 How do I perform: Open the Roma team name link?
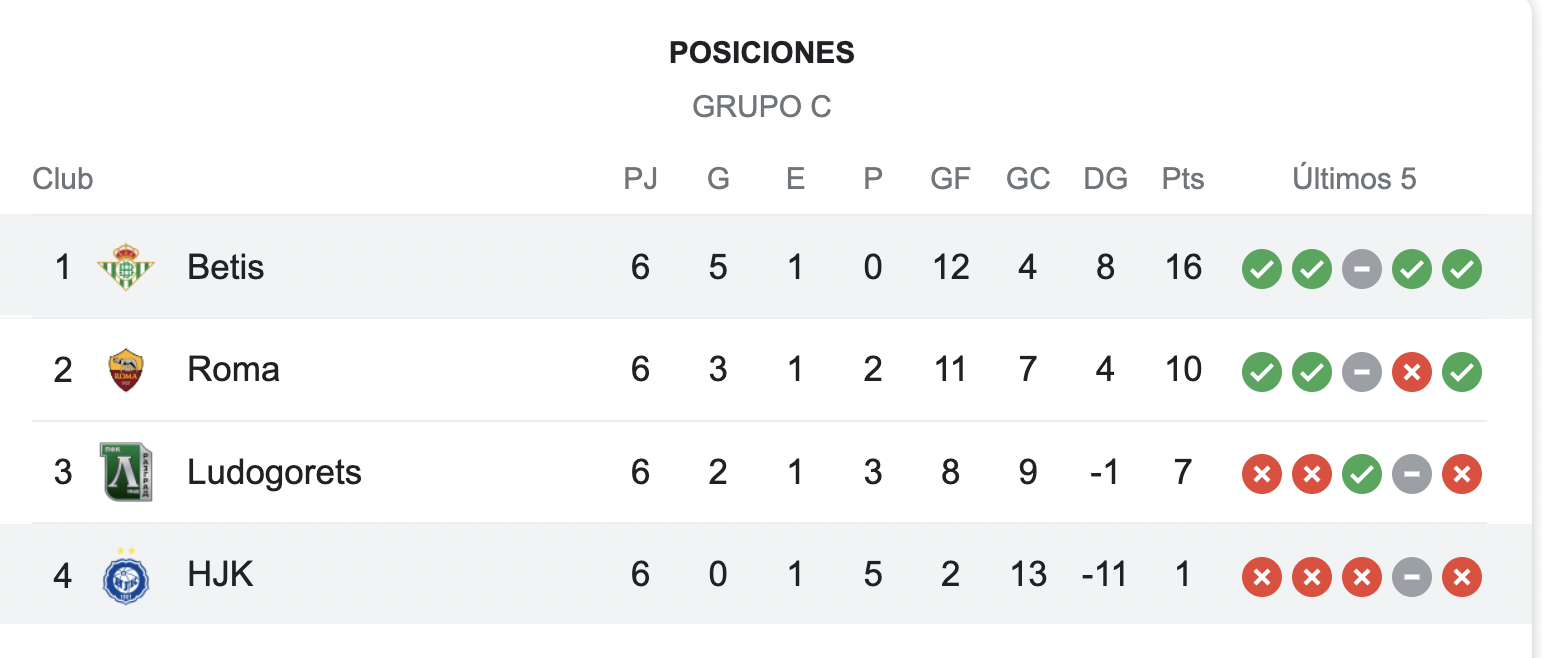[233, 370]
